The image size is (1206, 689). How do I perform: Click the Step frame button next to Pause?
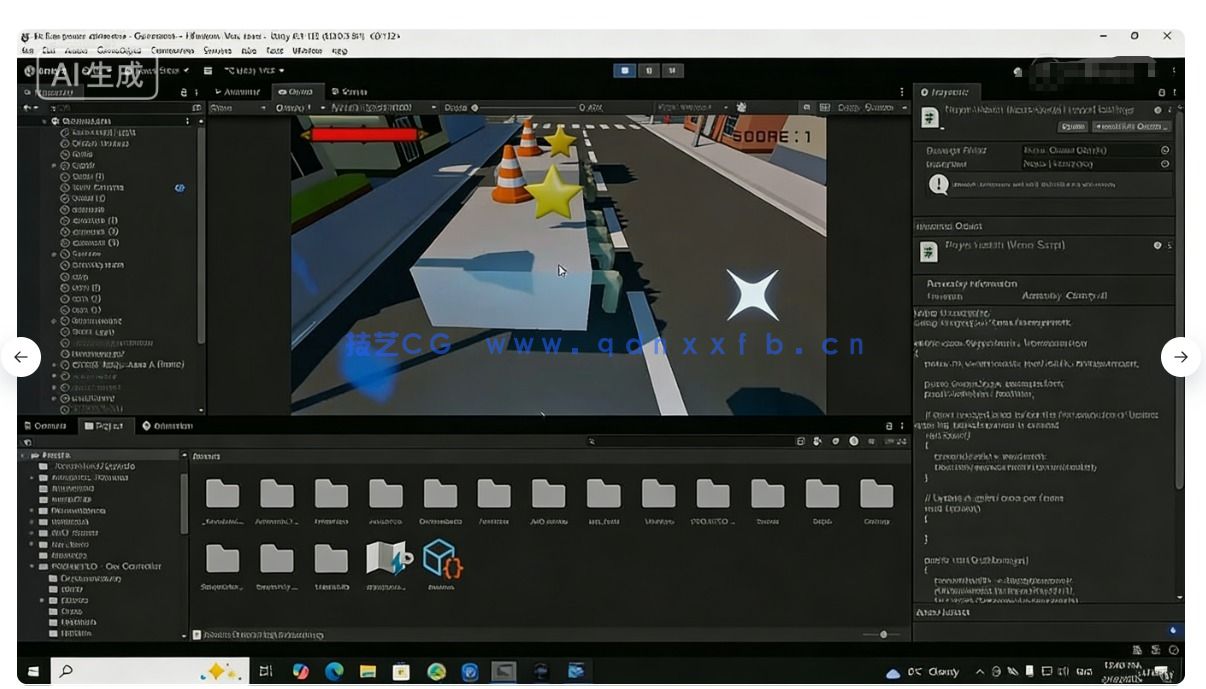(672, 69)
